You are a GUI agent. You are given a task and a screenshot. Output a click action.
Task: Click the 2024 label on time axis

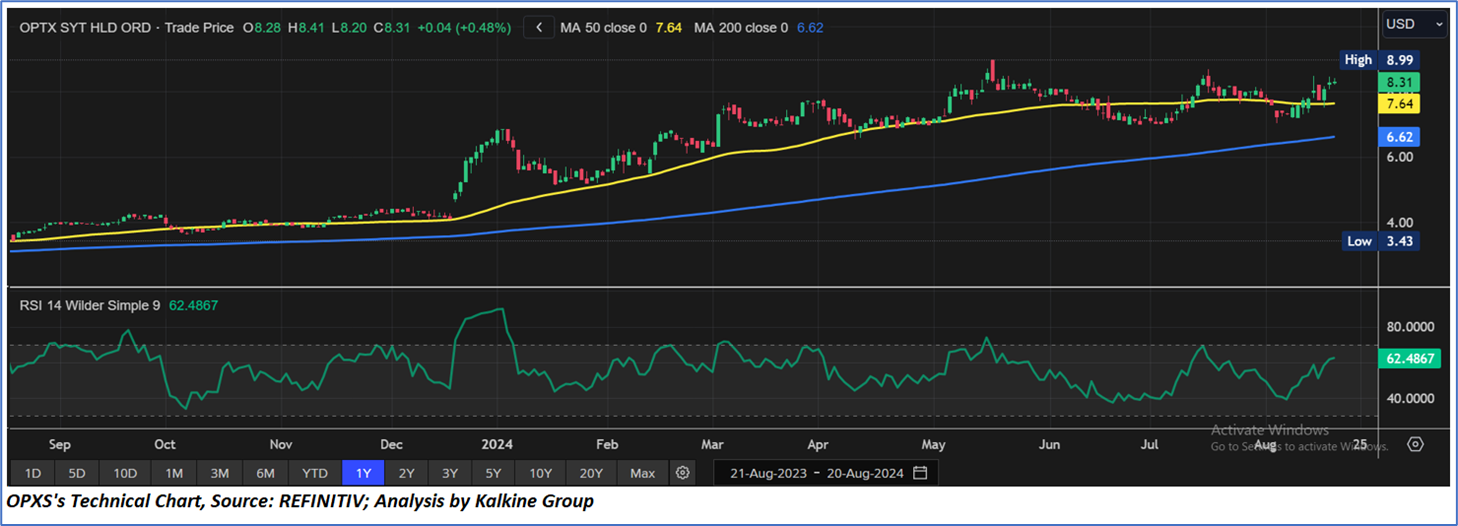[497, 444]
